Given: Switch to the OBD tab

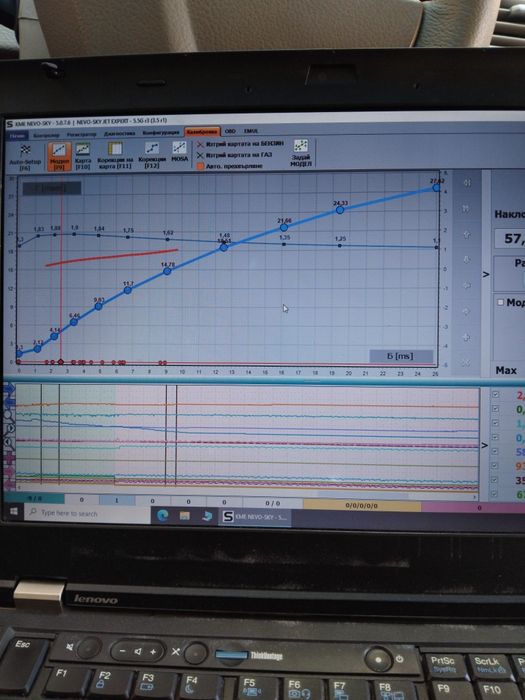Looking at the screenshot, I should coord(230,131).
